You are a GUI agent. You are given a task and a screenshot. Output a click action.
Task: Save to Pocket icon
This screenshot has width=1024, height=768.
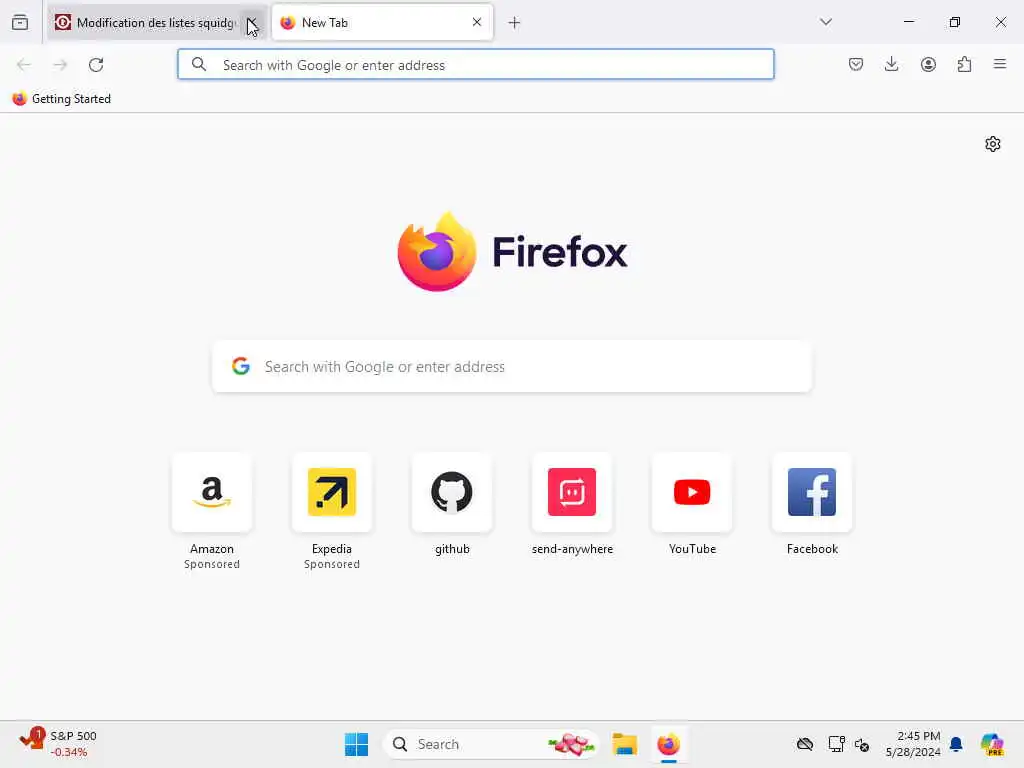856,64
